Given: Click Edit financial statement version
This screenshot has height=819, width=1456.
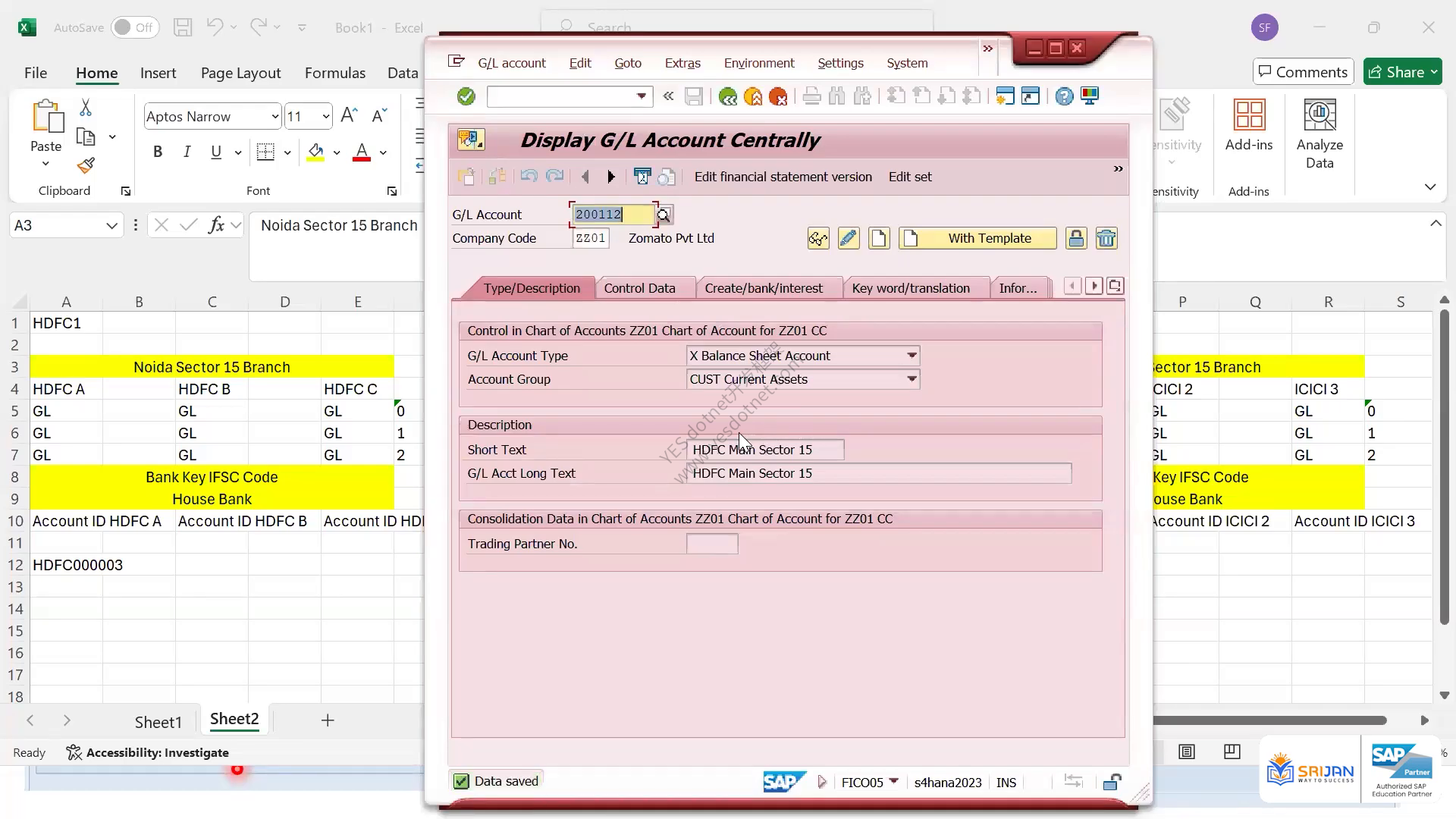Looking at the screenshot, I should coord(783,177).
